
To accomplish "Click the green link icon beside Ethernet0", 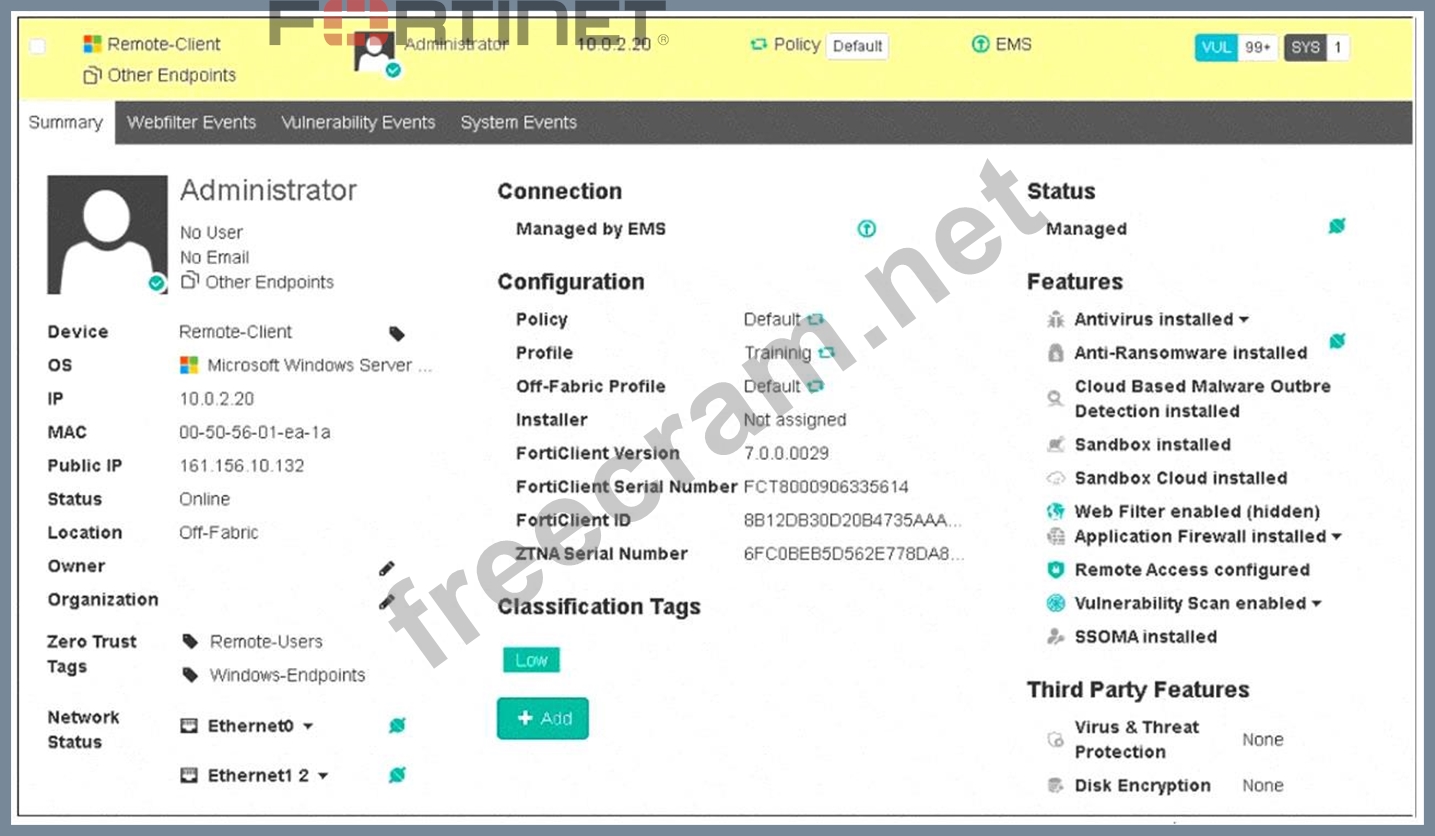I will (397, 726).
